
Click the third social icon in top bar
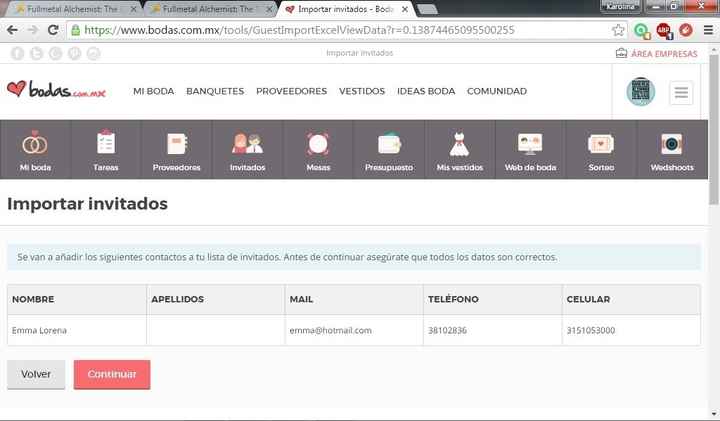click(x=56, y=54)
